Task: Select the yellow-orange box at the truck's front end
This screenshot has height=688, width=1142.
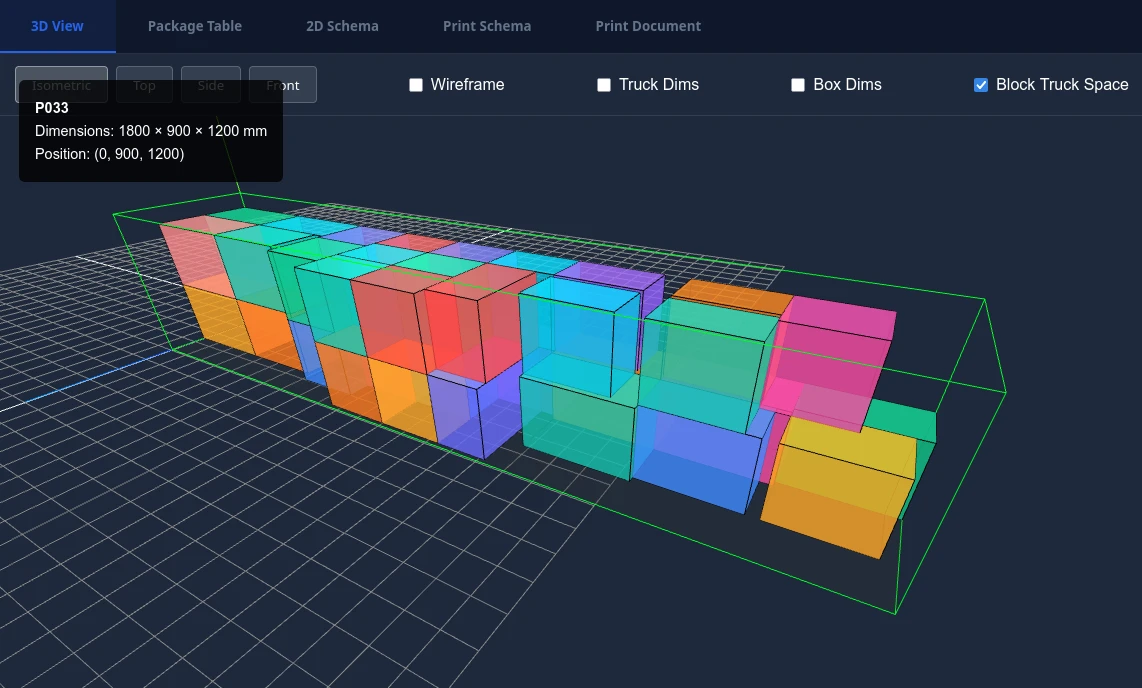Action: tap(840, 490)
